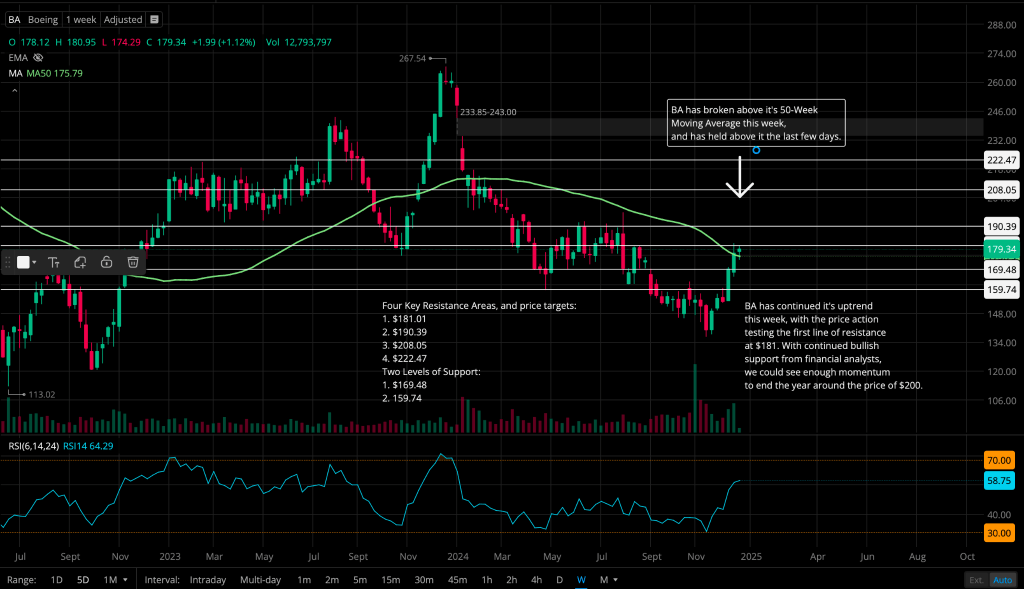Collapse the indicator legend chevron
The image size is (1024, 589).
(14, 91)
